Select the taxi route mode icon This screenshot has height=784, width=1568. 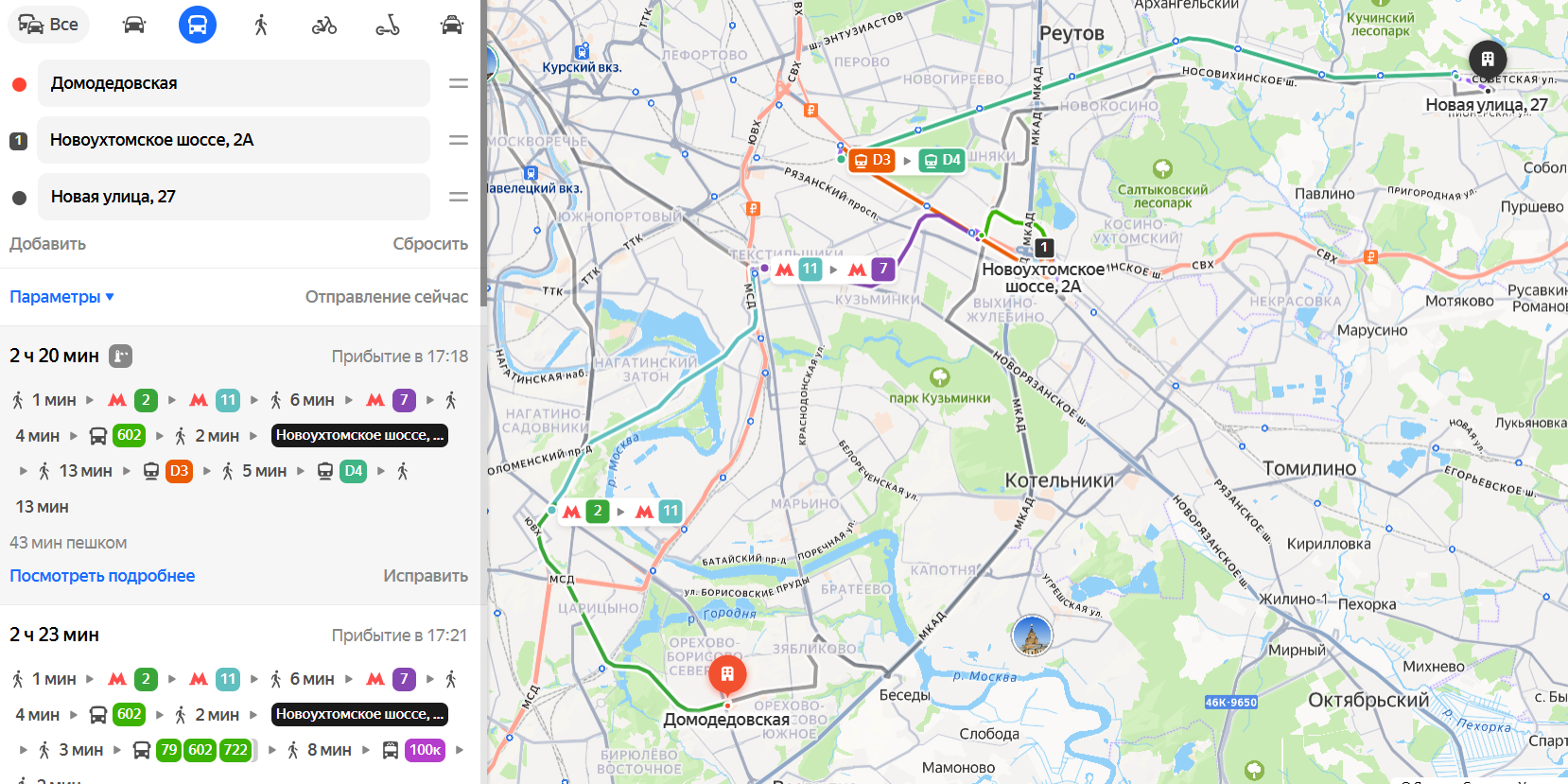tap(452, 25)
